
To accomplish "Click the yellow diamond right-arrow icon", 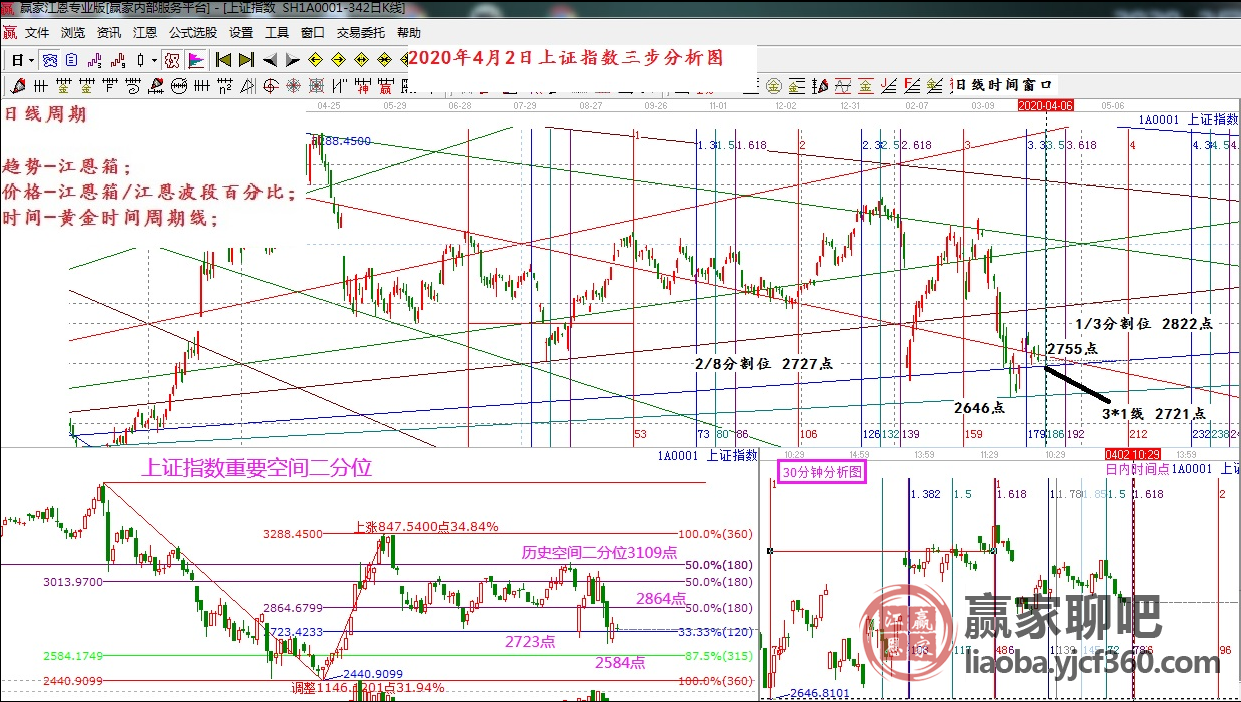I will point(338,60).
